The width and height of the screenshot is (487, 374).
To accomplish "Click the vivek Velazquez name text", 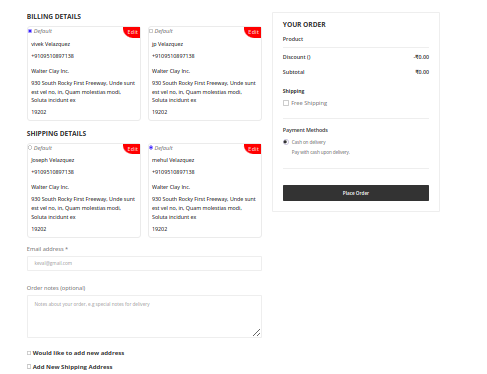I will [x=51, y=44].
